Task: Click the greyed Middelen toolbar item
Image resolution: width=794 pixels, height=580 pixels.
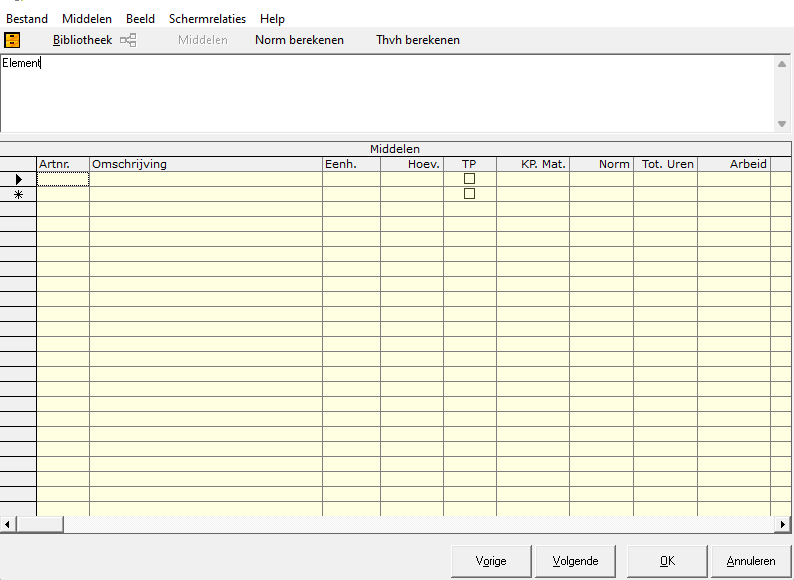Action: 203,40
